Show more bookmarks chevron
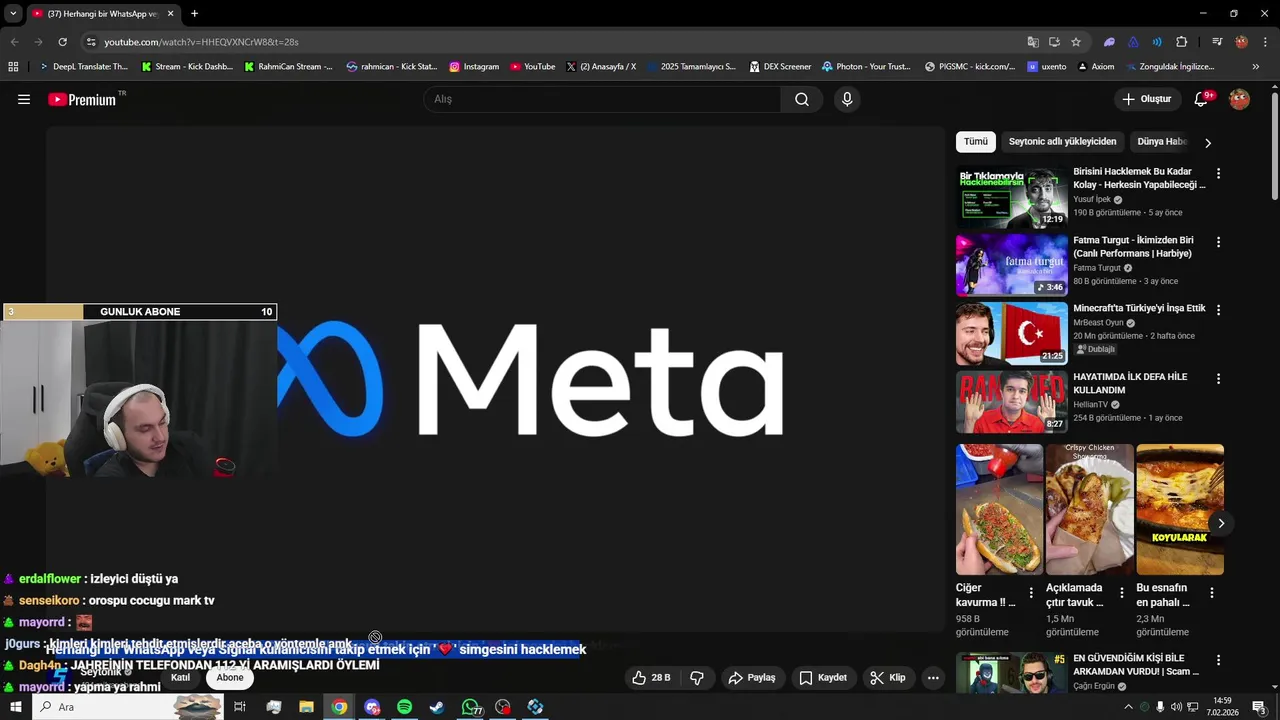The width and height of the screenshot is (1280, 720). pyautogui.click(x=1255, y=67)
